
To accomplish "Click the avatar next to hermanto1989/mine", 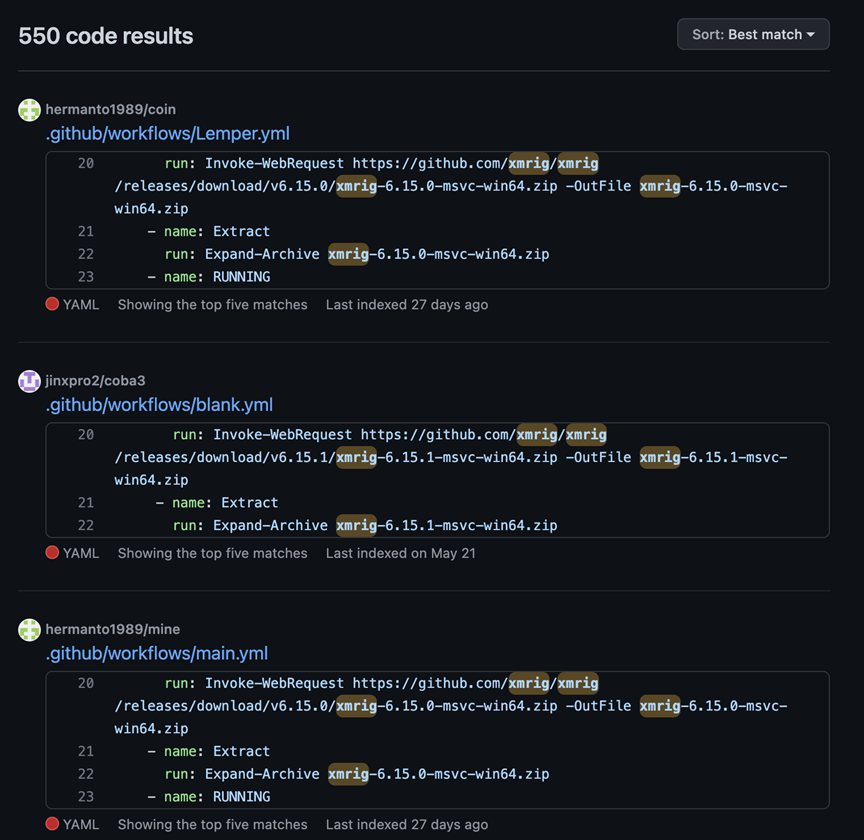I will pos(30,630).
